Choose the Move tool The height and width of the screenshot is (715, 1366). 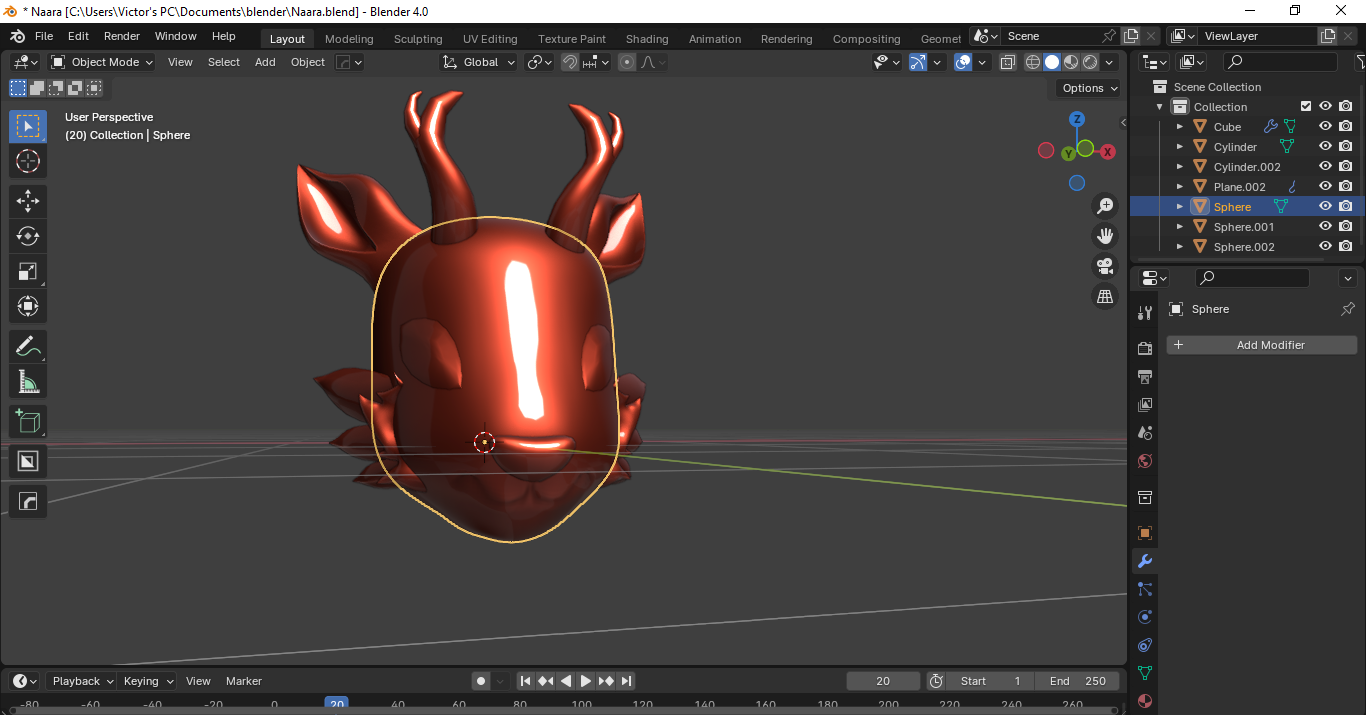coord(28,201)
